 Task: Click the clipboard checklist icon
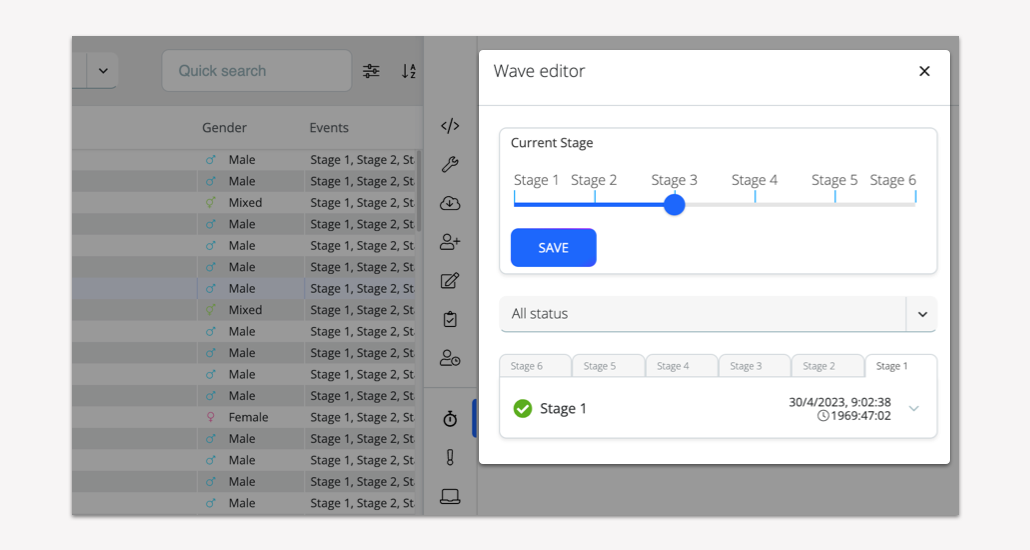(450, 319)
